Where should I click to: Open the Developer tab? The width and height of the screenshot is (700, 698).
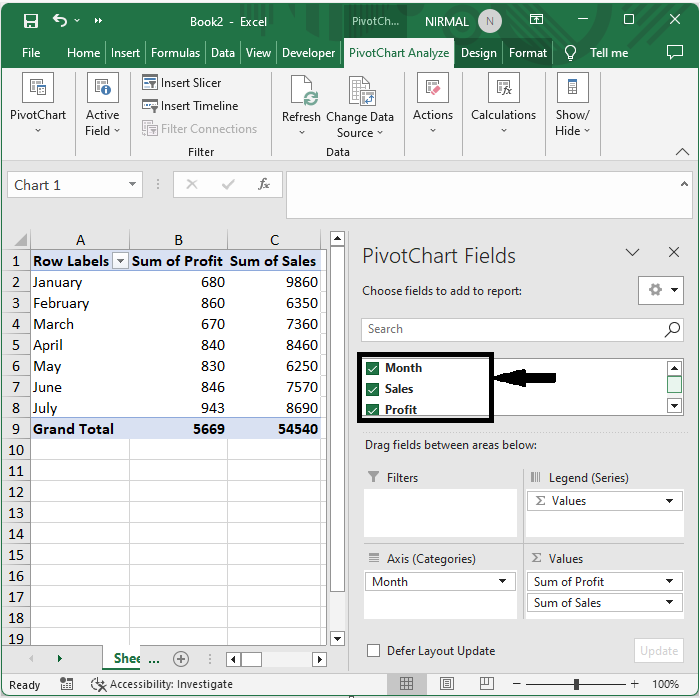[308, 53]
